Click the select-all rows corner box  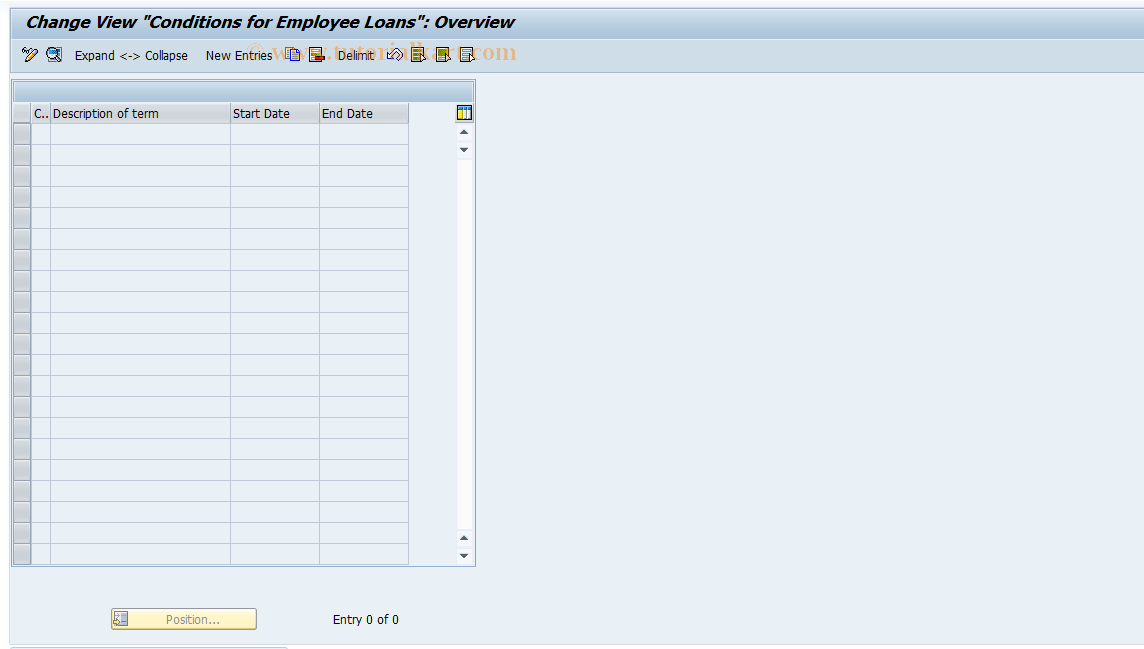(22, 114)
